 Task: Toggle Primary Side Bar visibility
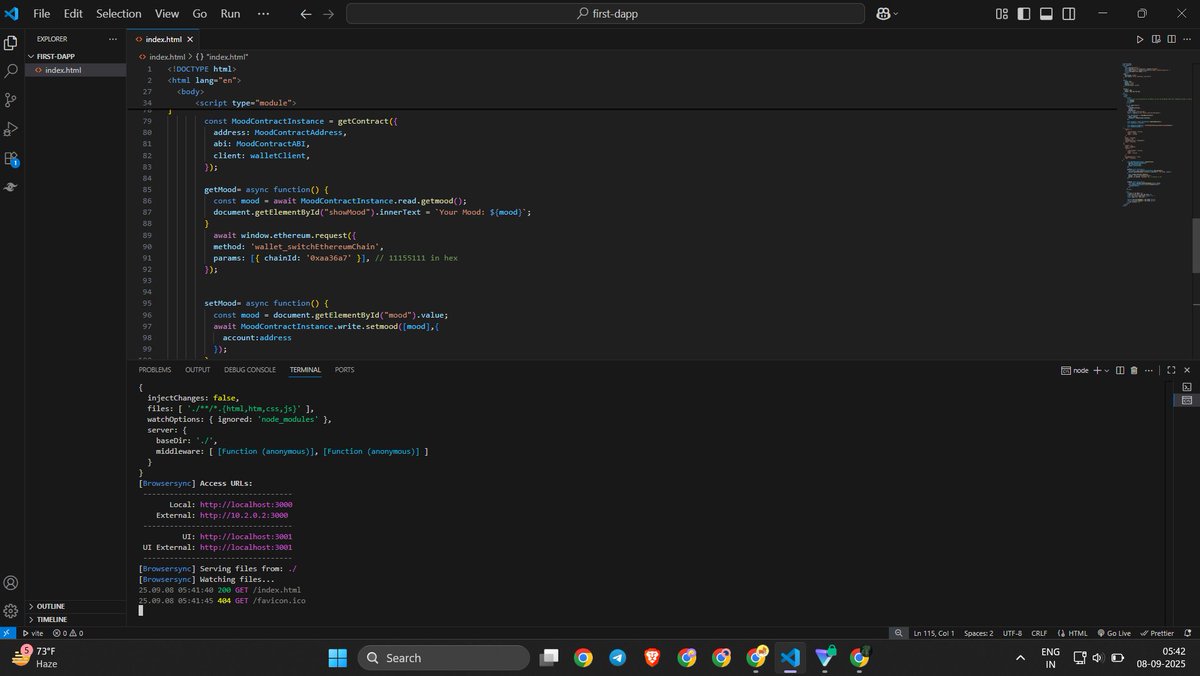click(1024, 14)
